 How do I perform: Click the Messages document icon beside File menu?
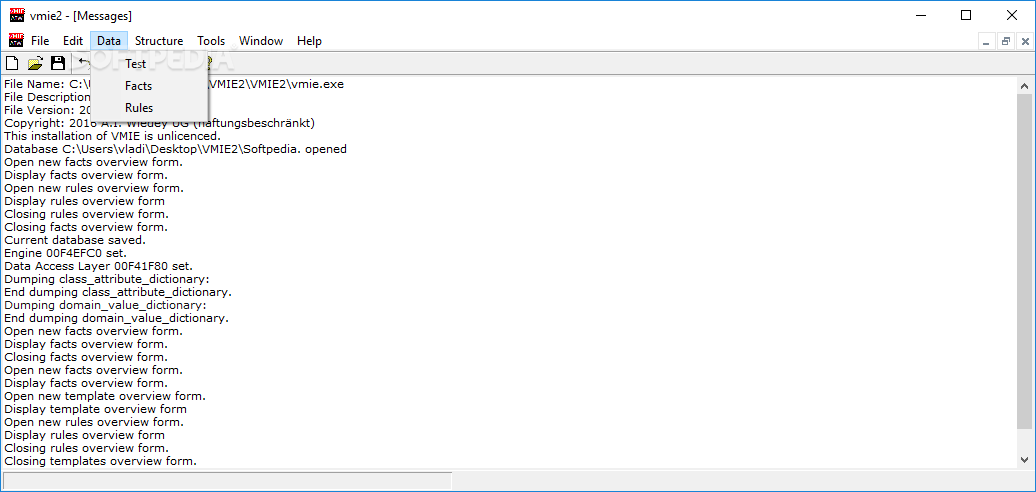17,41
